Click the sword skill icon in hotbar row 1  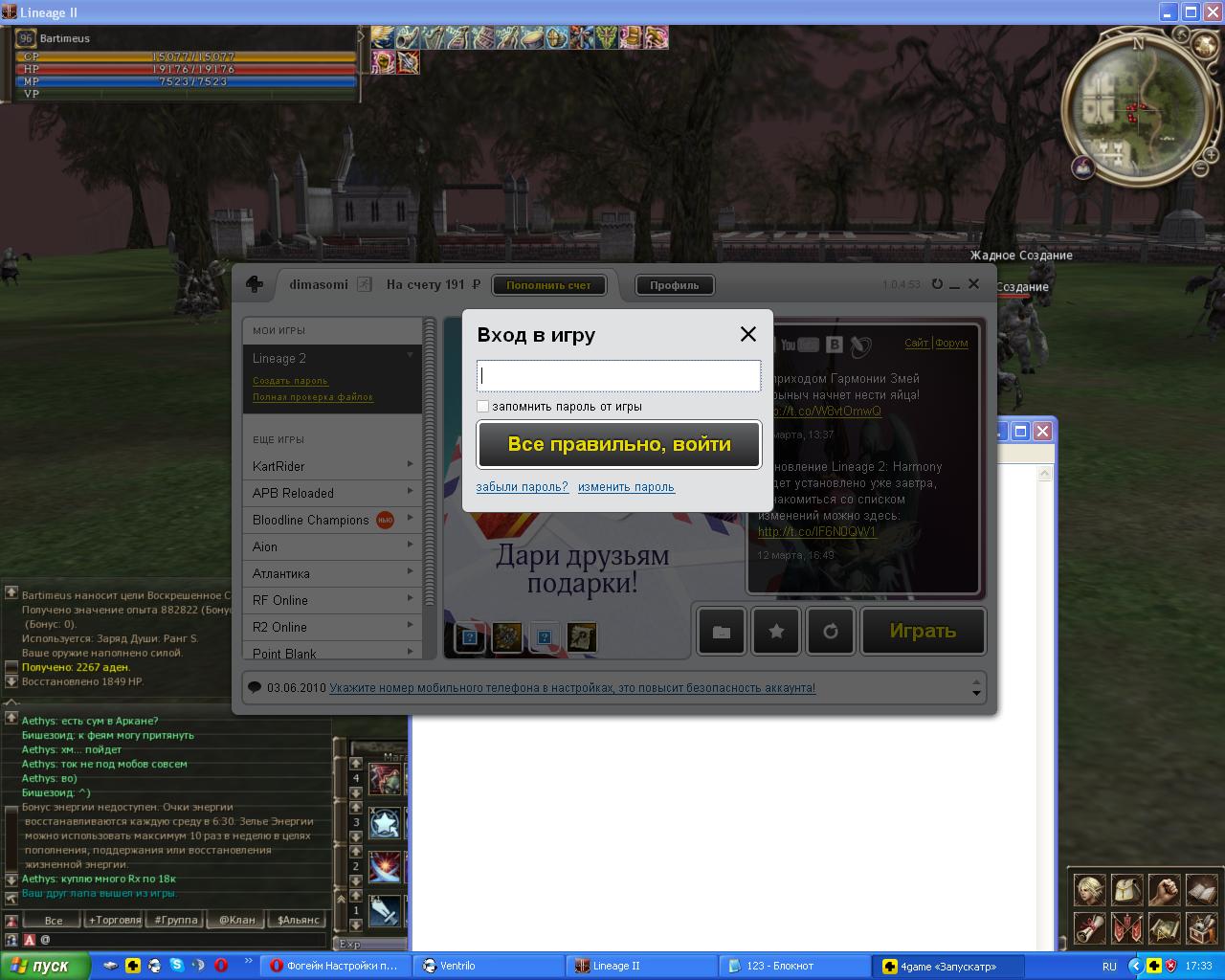point(385,910)
